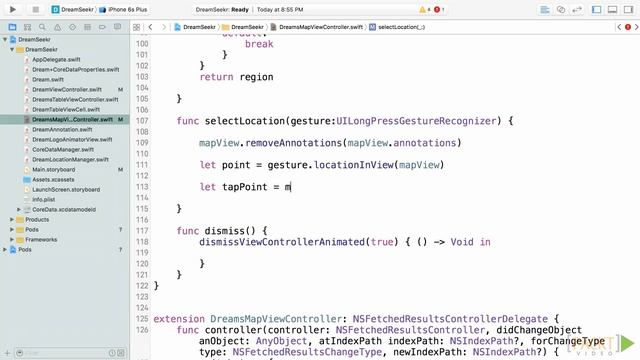640x360 pixels.
Task: Click the DreamSeekr project in the jump bar
Action: pyautogui.click(x=195, y=27)
